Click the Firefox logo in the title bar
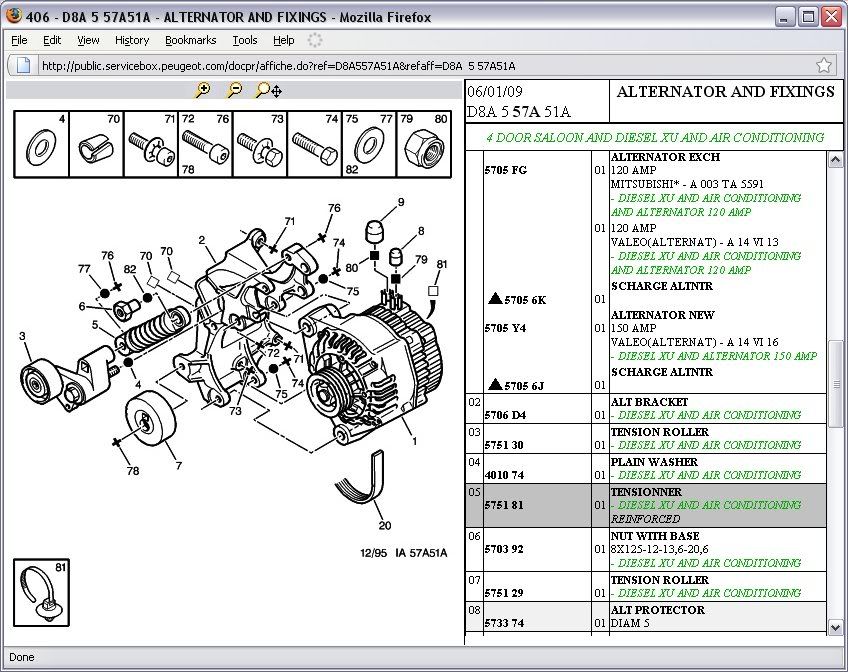The image size is (848, 672). (13, 16)
